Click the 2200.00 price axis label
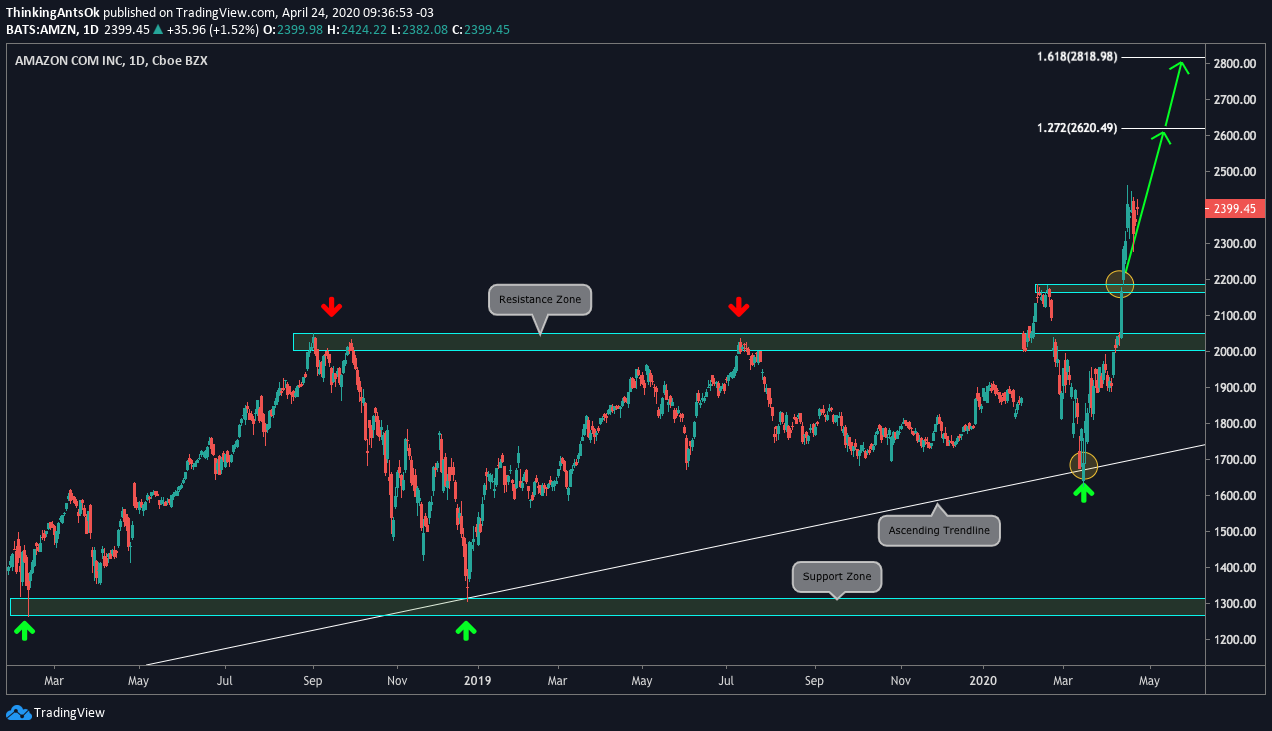Image resolution: width=1272 pixels, height=731 pixels. pyautogui.click(x=1235, y=280)
